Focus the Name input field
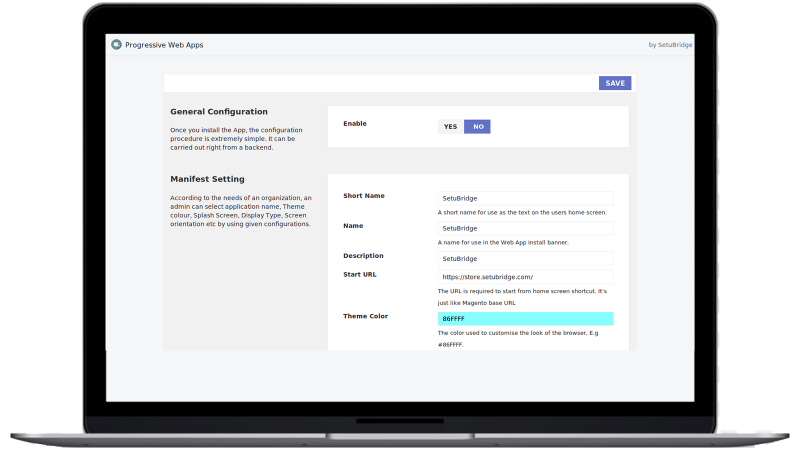800x450 pixels. coord(526,229)
